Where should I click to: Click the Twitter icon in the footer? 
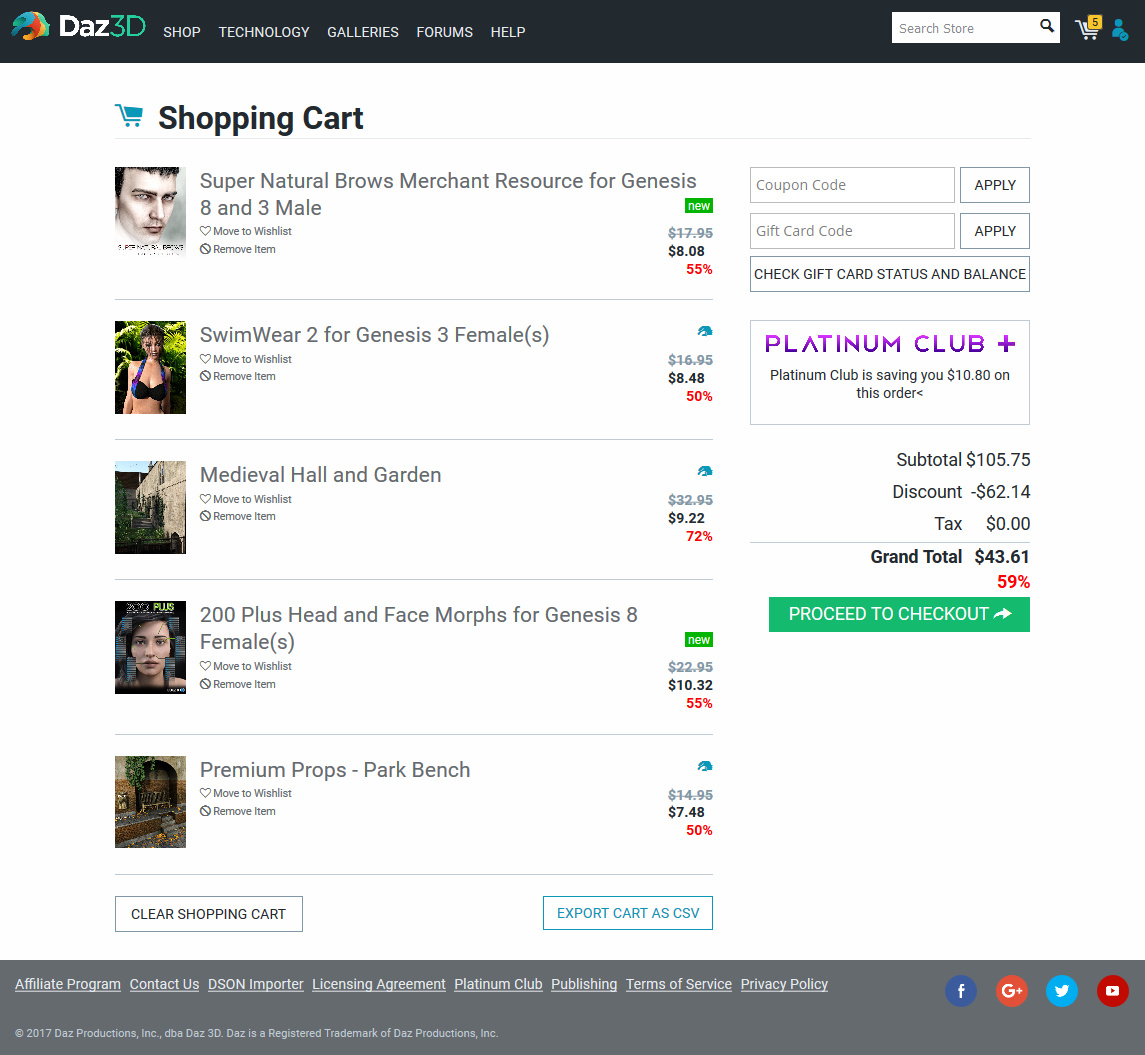pos(1062,991)
